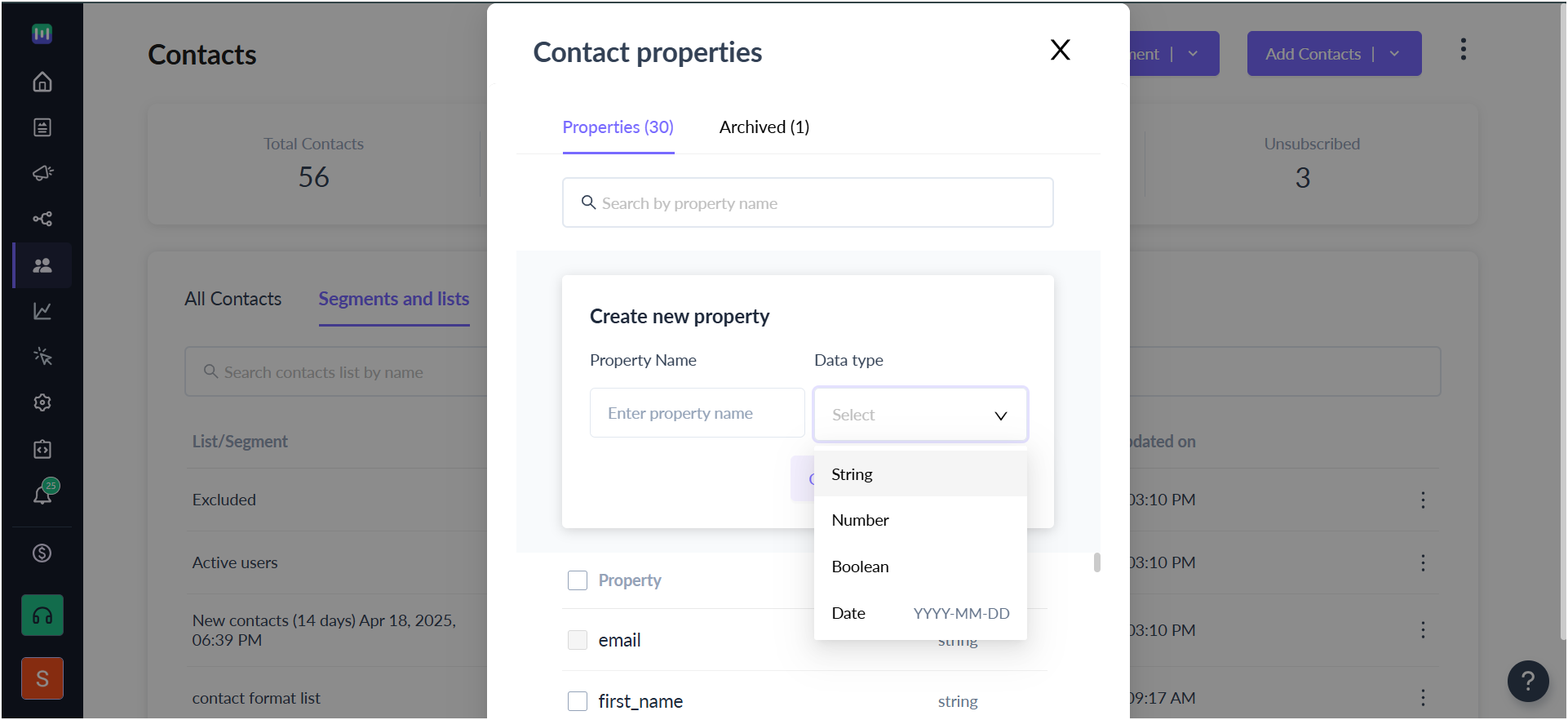
Task: Pick the Date YYYY-MM-DD option
Action: point(920,613)
